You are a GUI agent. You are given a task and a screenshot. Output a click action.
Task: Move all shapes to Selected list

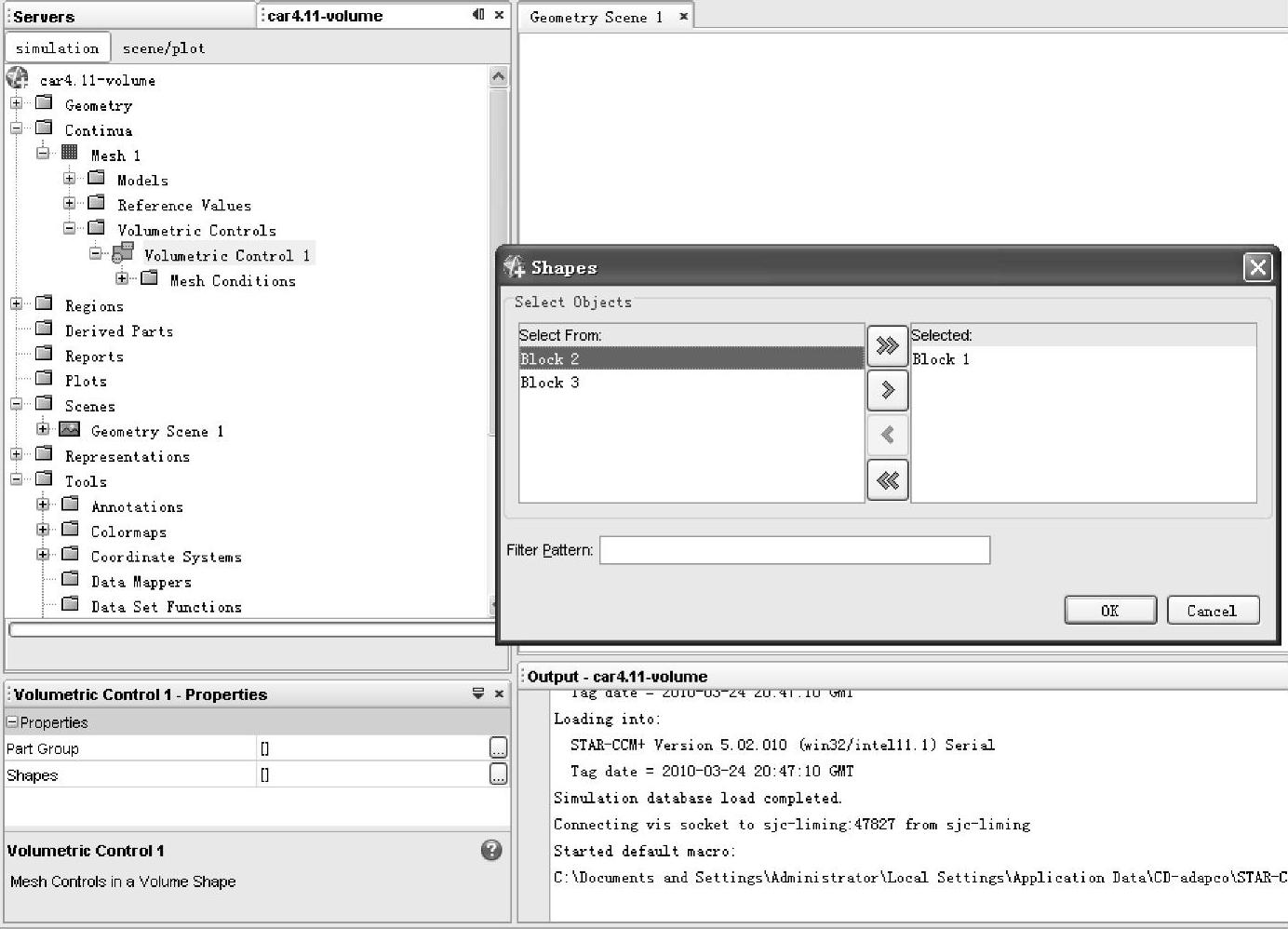[887, 345]
